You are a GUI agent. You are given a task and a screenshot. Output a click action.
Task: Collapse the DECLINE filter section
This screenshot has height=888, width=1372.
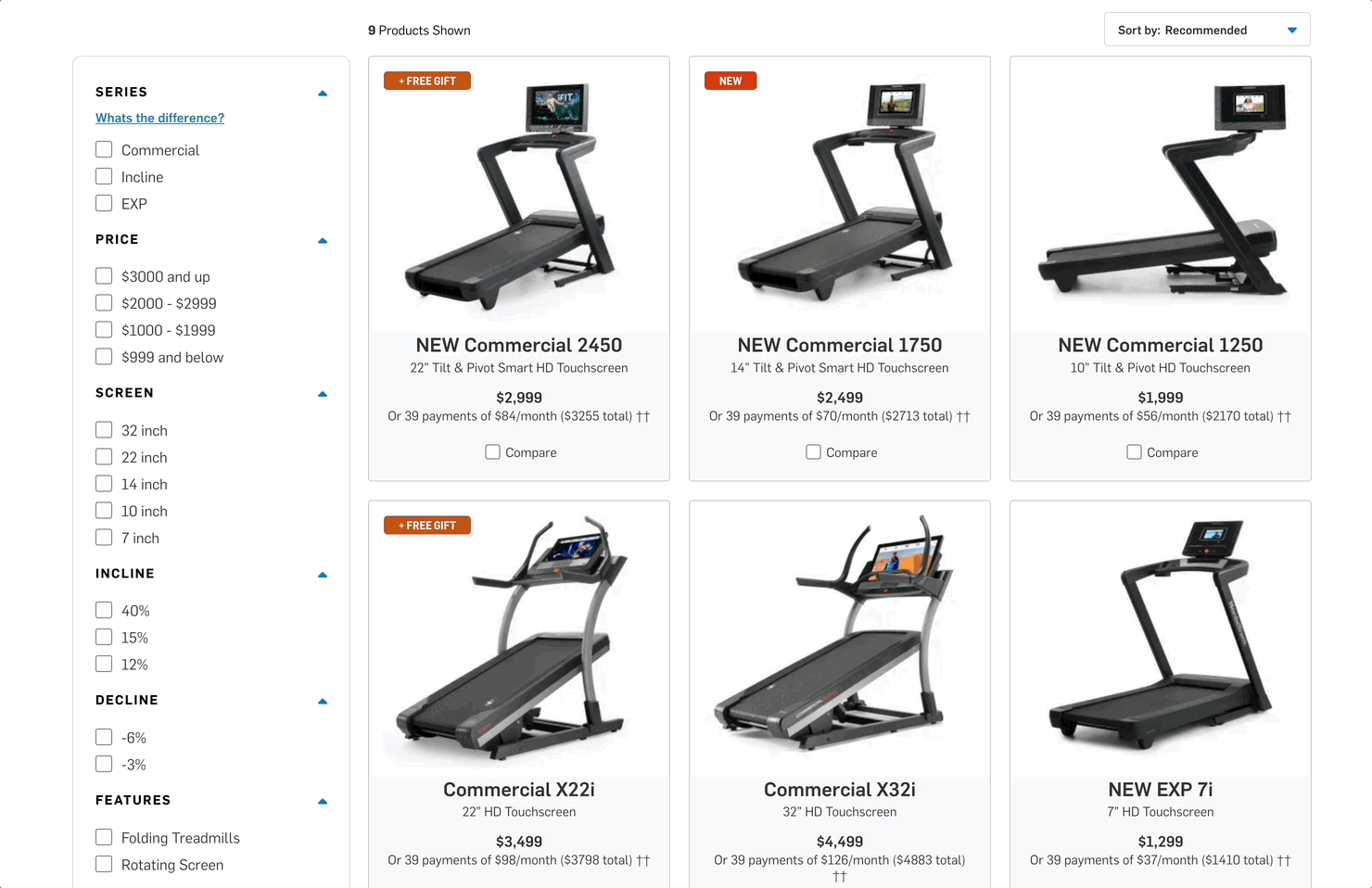click(x=323, y=701)
